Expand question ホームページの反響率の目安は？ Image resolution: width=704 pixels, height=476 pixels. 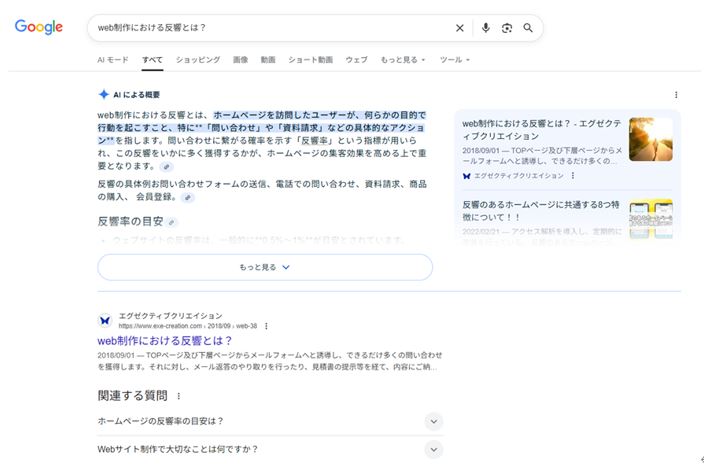[x=433, y=421]
